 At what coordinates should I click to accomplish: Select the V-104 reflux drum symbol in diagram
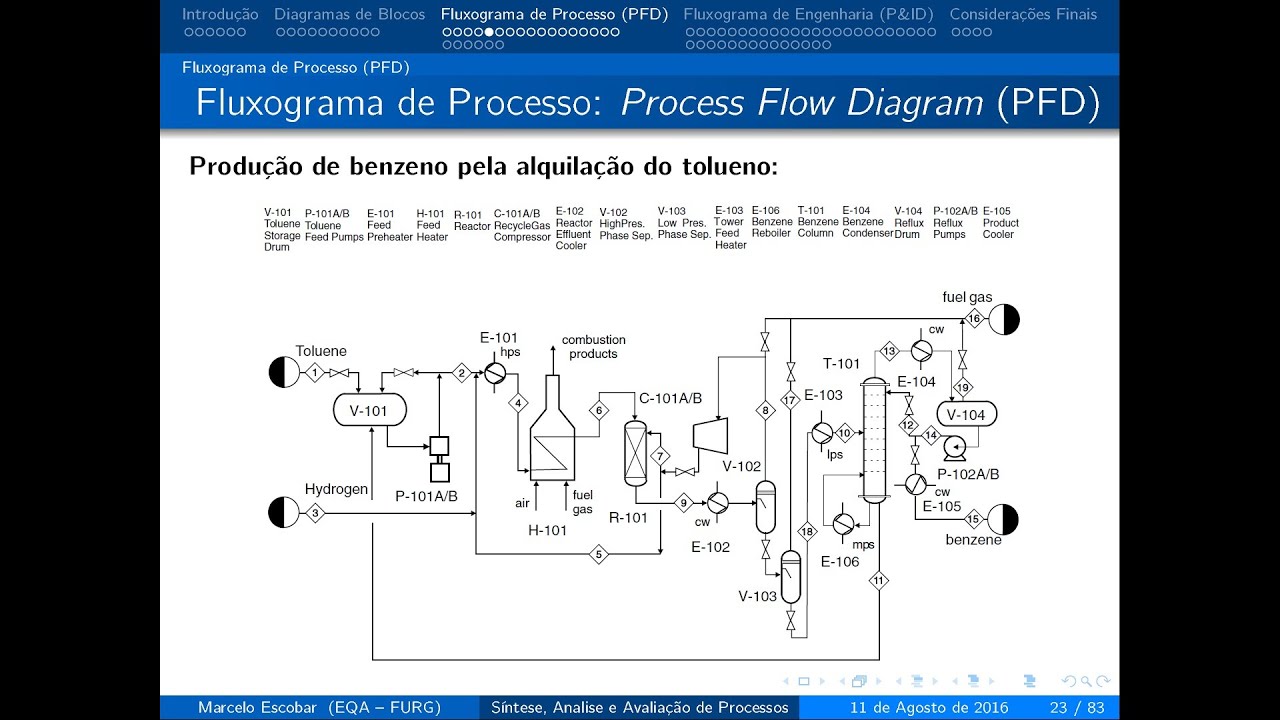point(967,414)
